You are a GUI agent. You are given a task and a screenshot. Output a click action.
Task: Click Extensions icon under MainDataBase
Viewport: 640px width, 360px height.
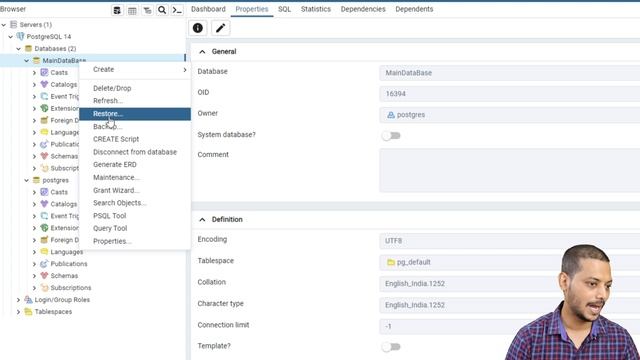pyautogui.click(x=44, y=108)
